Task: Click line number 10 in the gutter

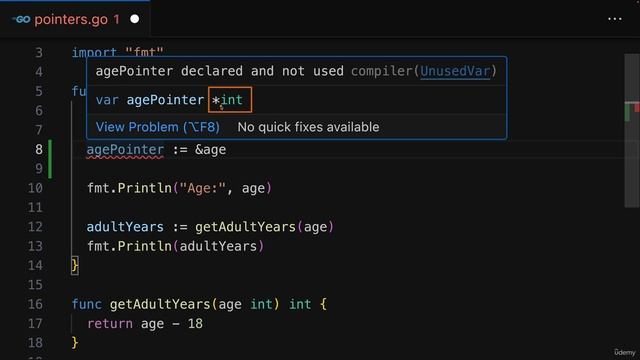Action: [35, 188]
